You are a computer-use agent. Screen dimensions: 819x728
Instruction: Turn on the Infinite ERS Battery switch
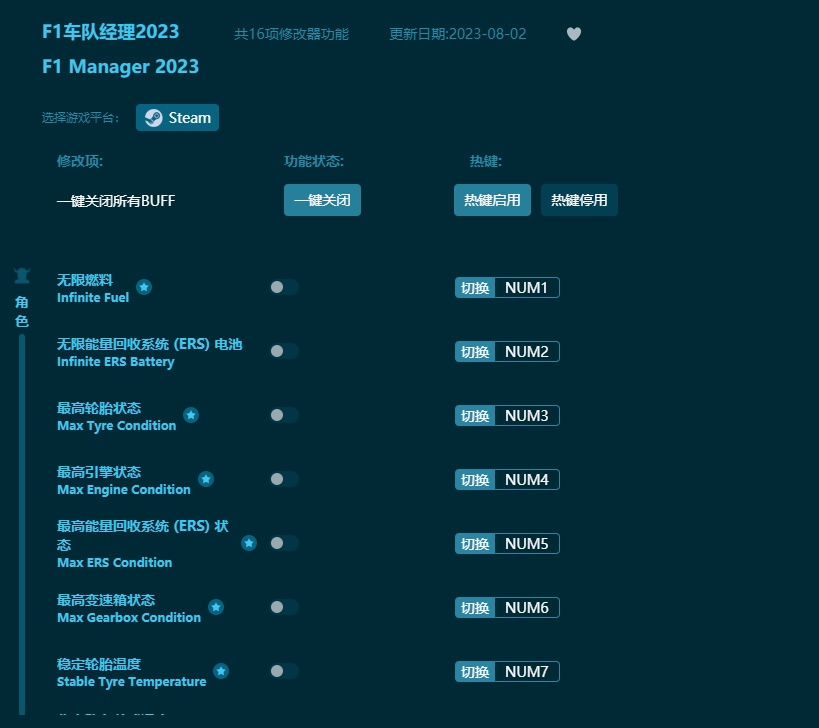pyautogui.click(x=284, y=351)
